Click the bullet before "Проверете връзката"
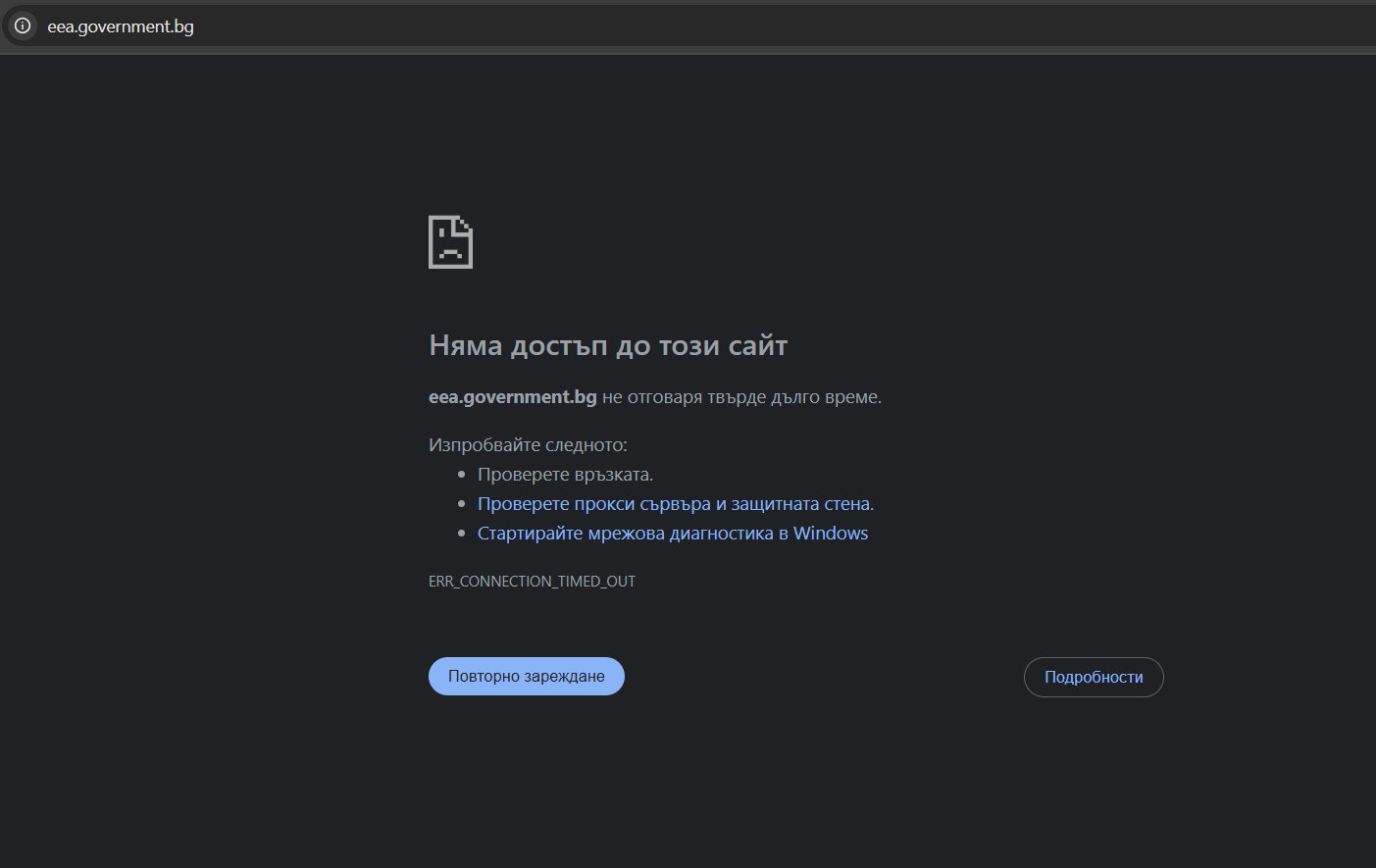 coord(462,475)
